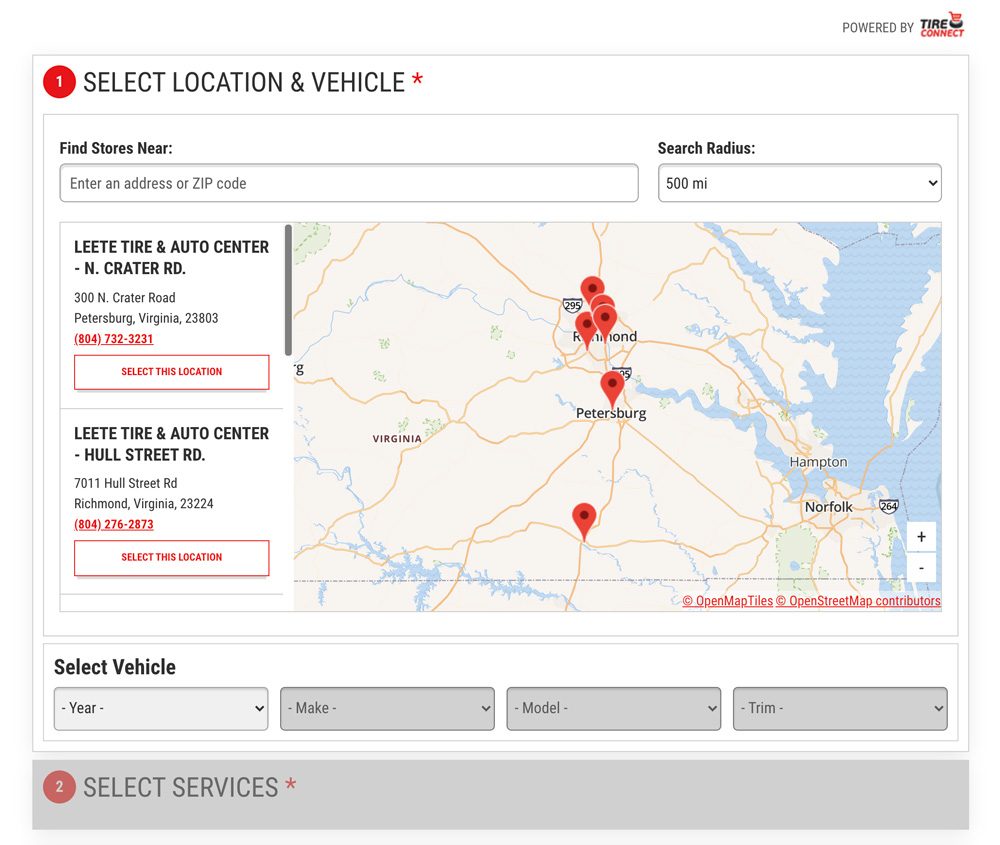Viewport: 1000px width, 845px height.
Task: Click the Leete Tire Hull Street Rd. title
Action: point(172,444)
